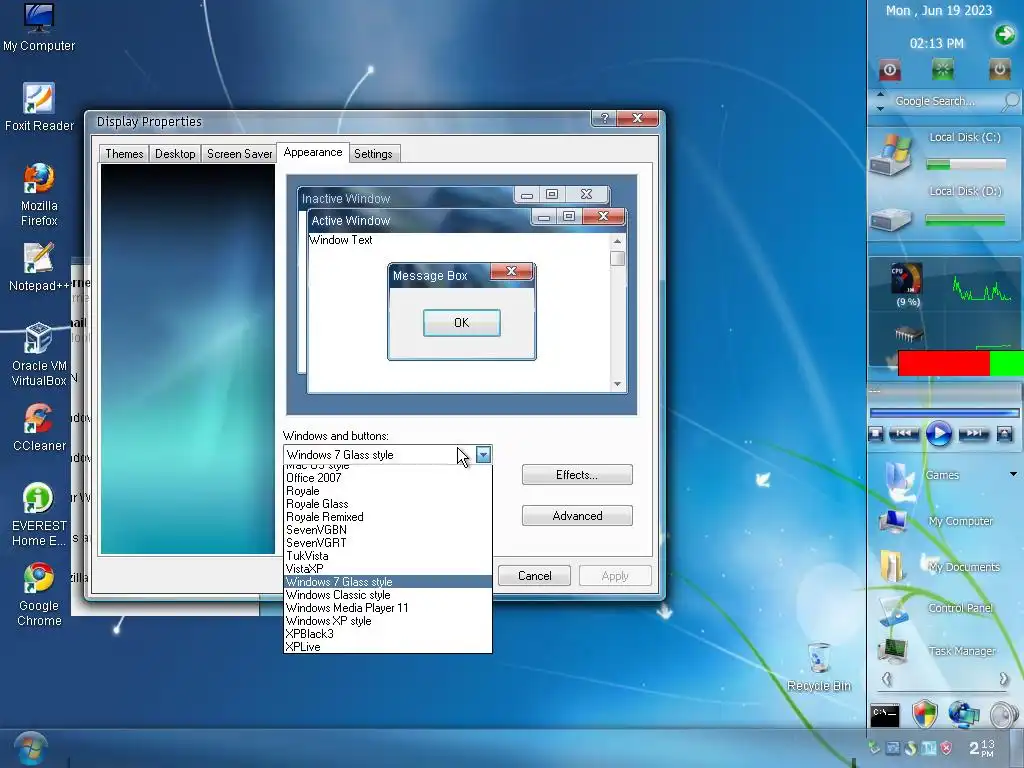
Task: Open Google Chrome desktop shortcut
Action: coord(39,594)
